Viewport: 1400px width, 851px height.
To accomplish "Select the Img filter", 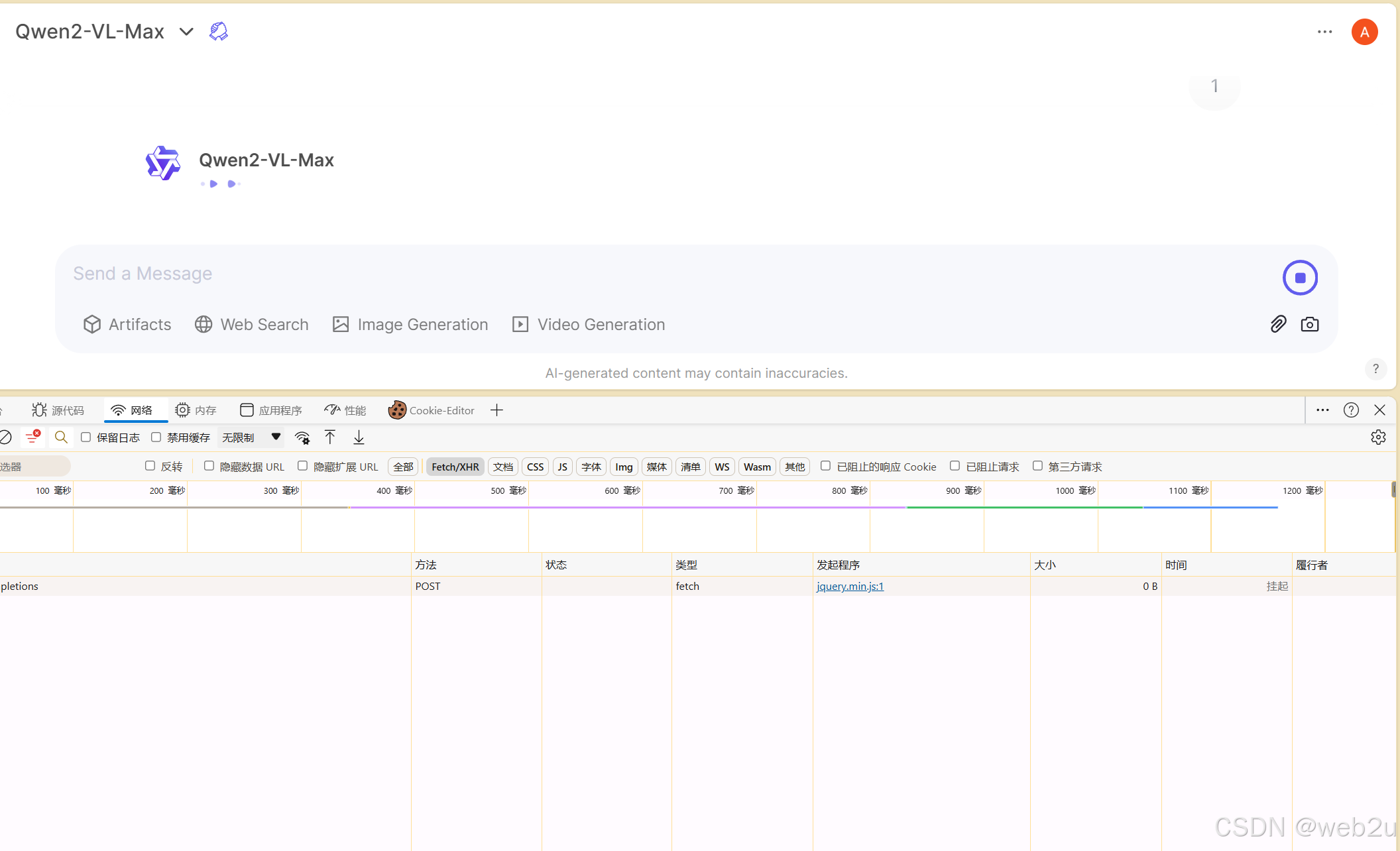I will 624,467.
